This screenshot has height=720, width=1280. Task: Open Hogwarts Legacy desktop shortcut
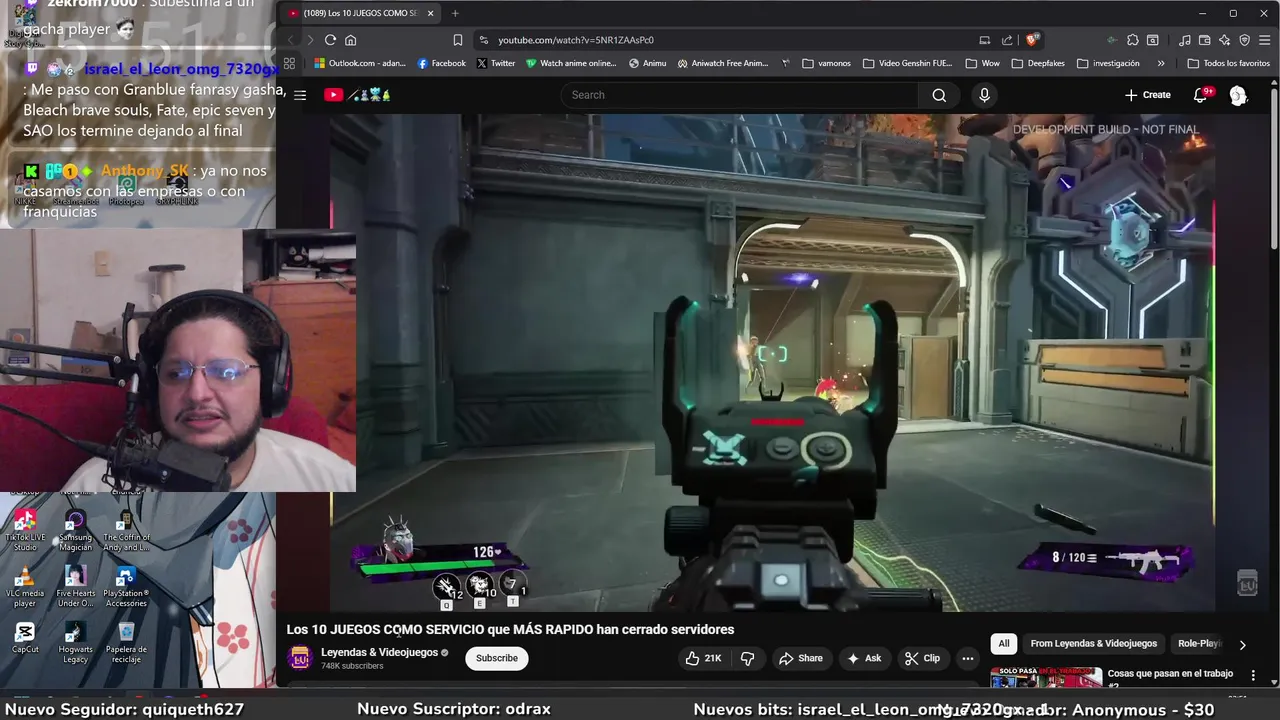tap(75, 643)
